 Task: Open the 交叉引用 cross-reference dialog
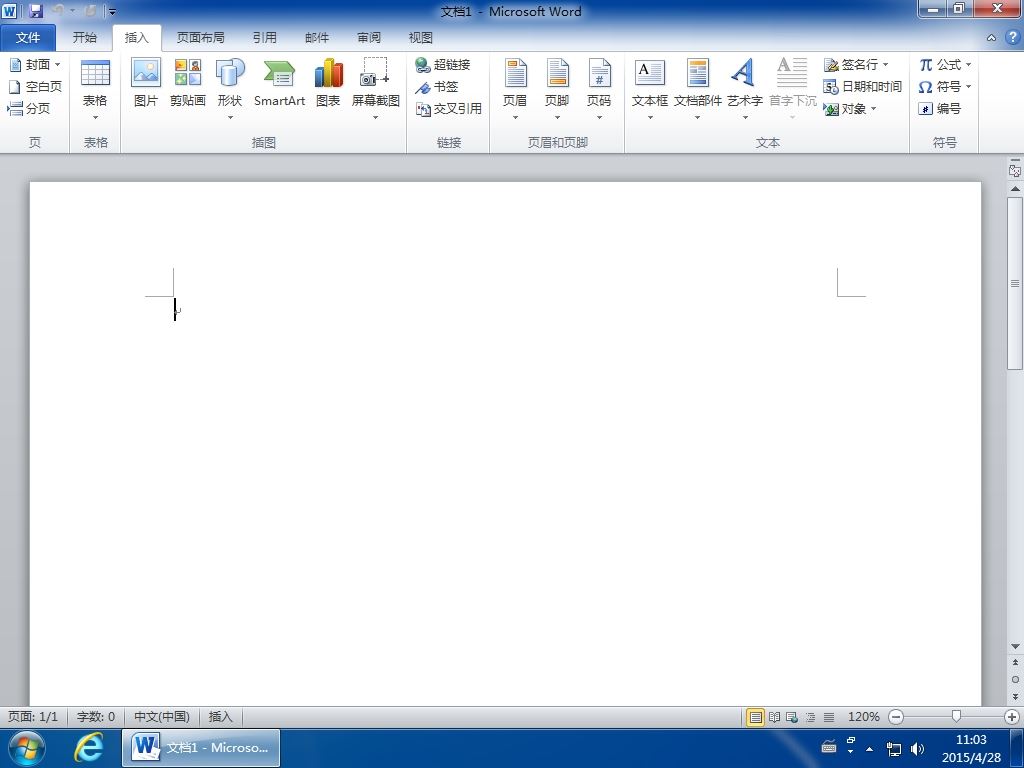coord(449,108)
